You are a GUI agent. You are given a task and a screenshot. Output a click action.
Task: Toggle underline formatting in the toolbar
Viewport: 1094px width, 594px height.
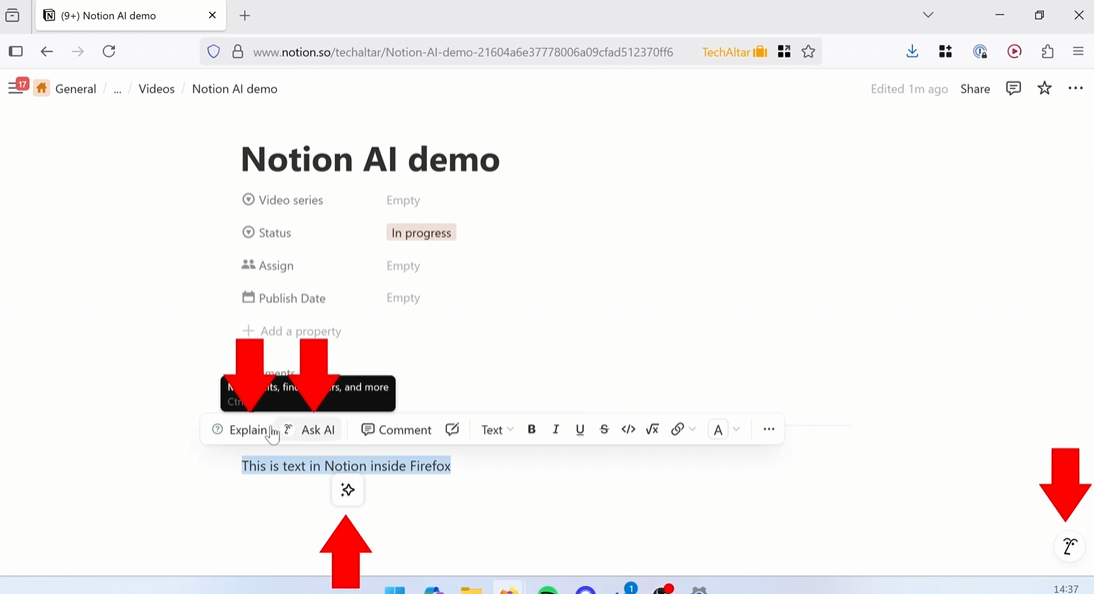point(580,430)
